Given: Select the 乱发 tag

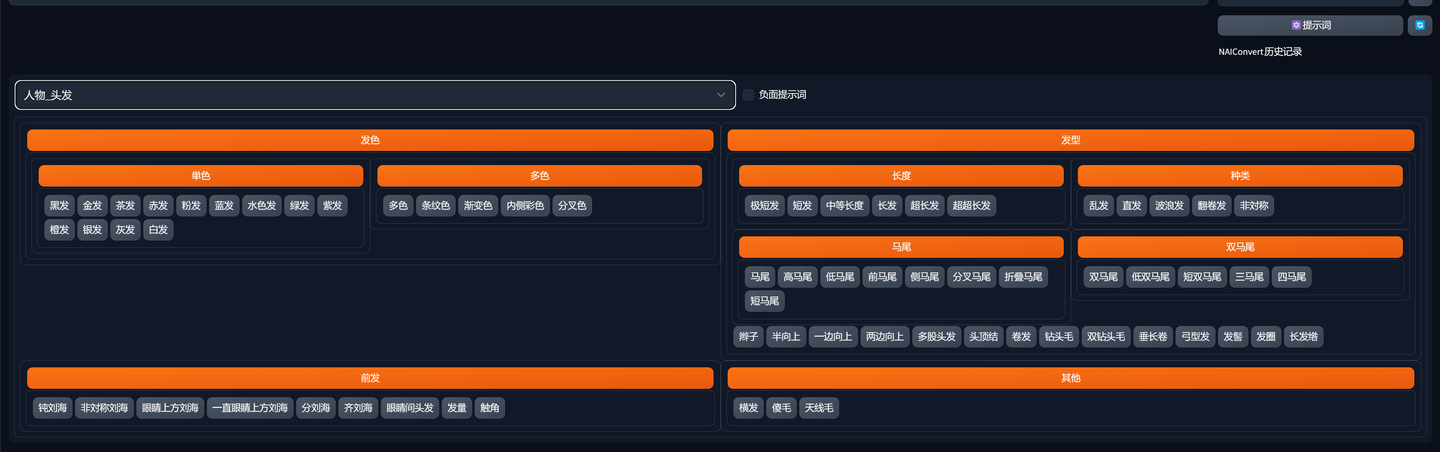Looking at the screenshot, I should tap(1098, 206).
